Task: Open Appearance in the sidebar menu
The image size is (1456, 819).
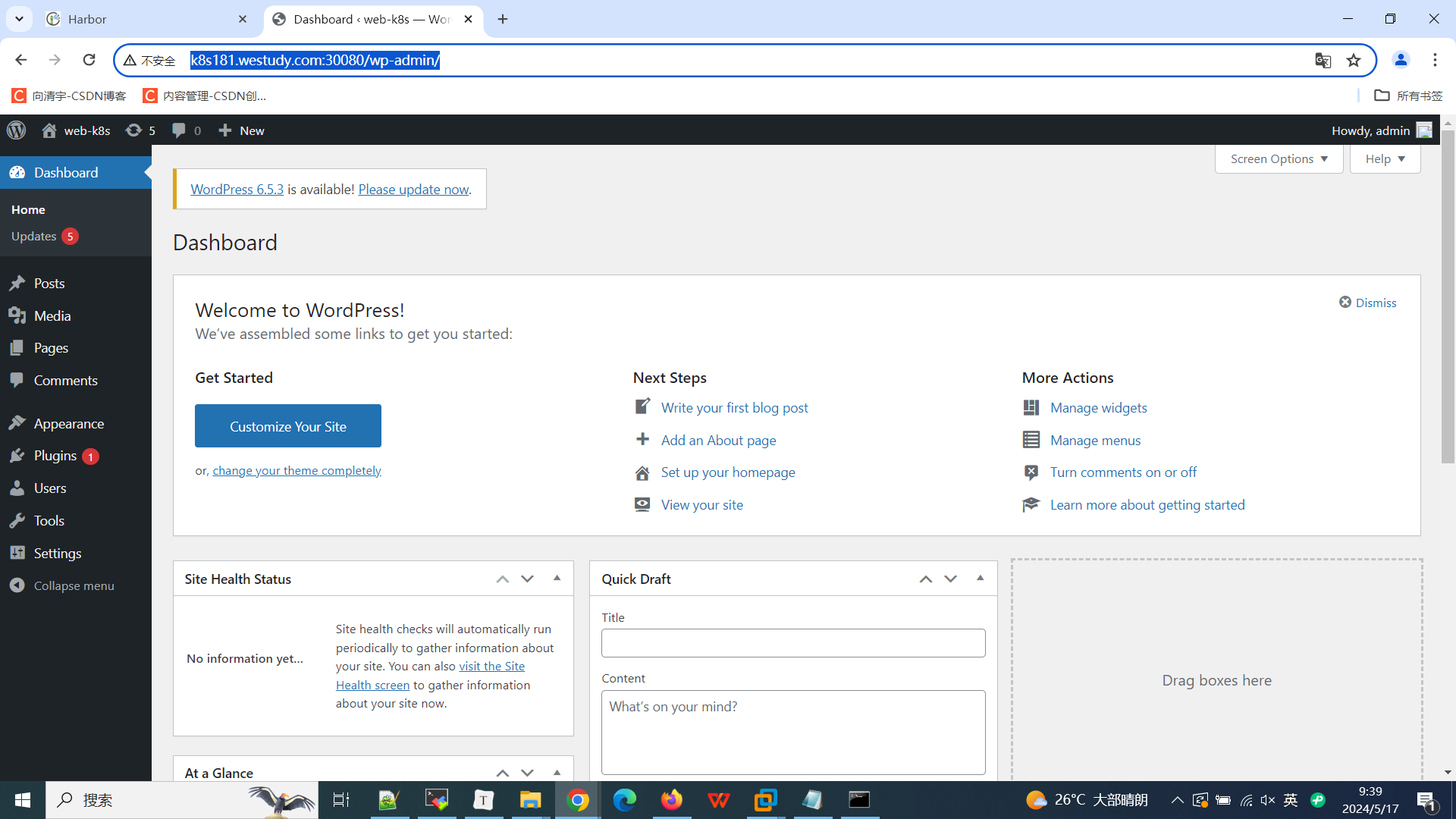Action: pos(68,423)
